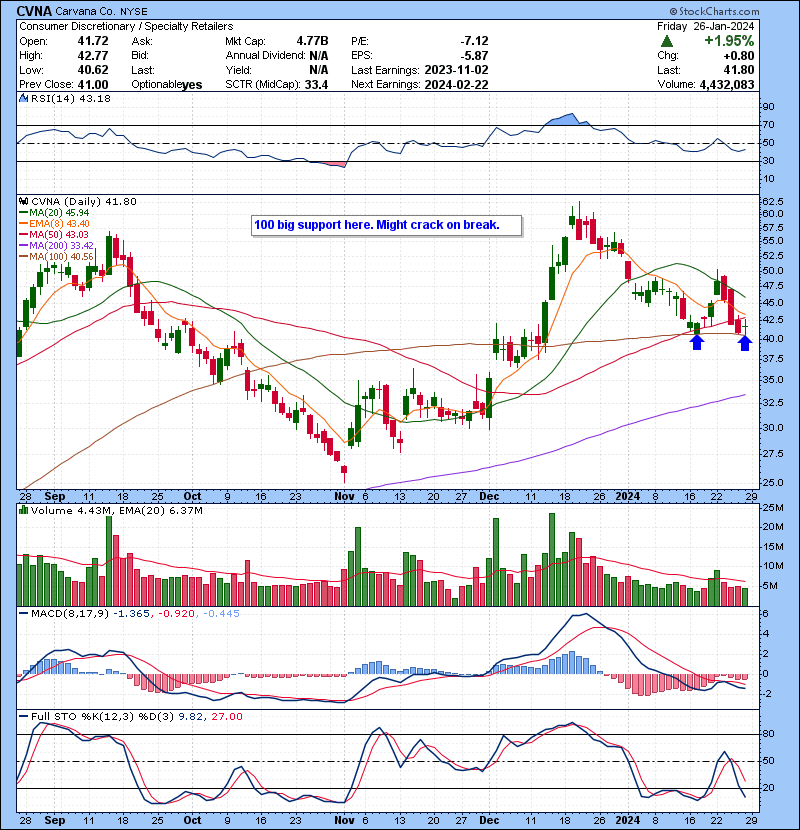This screenshot has width=800, height=830.
Task: Click the Carvana Co. company name
Action: [87, 11]
